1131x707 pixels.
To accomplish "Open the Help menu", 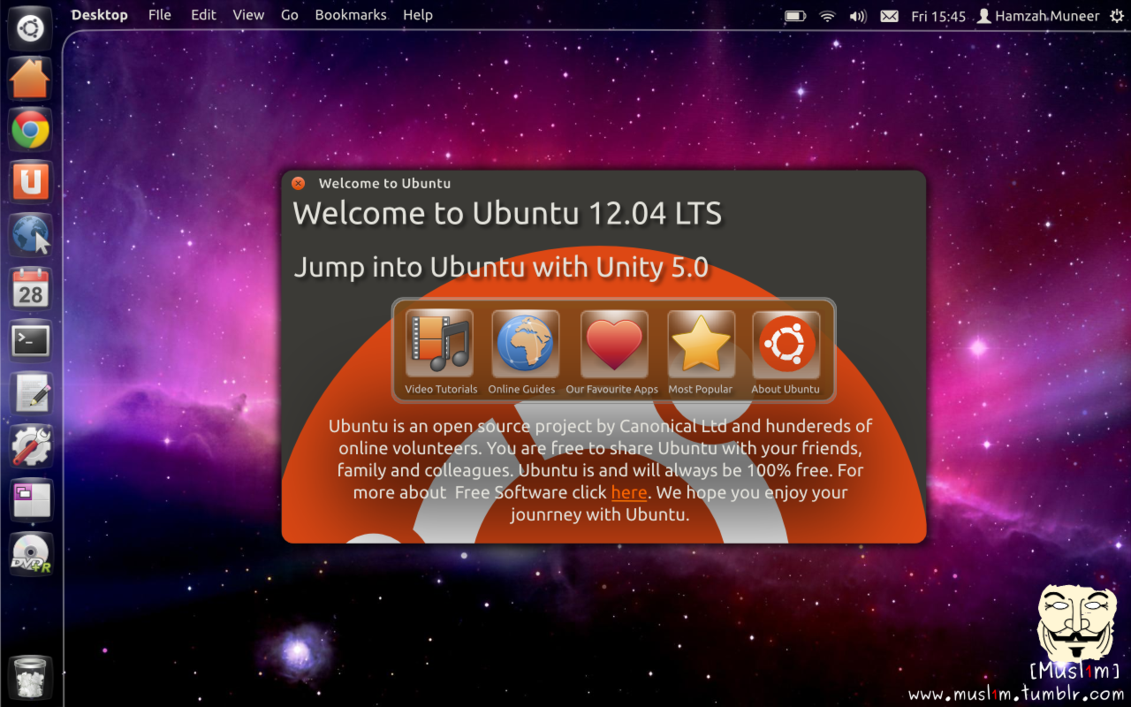I will point(418,15).
